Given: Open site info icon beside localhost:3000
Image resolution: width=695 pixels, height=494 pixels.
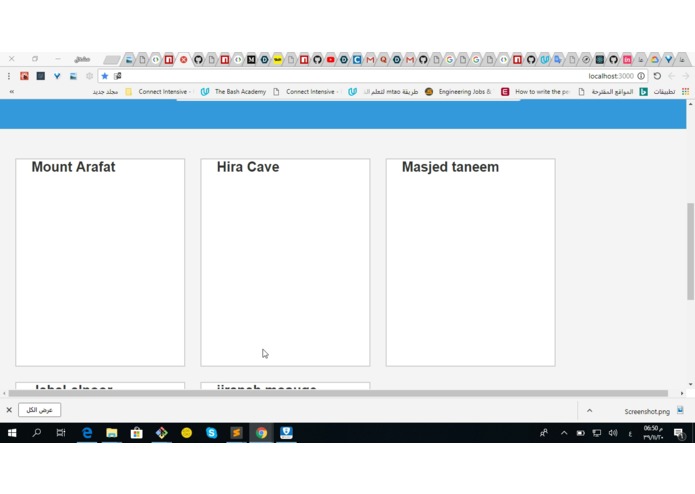Looking at the screenshot, I should click(641, 76).
